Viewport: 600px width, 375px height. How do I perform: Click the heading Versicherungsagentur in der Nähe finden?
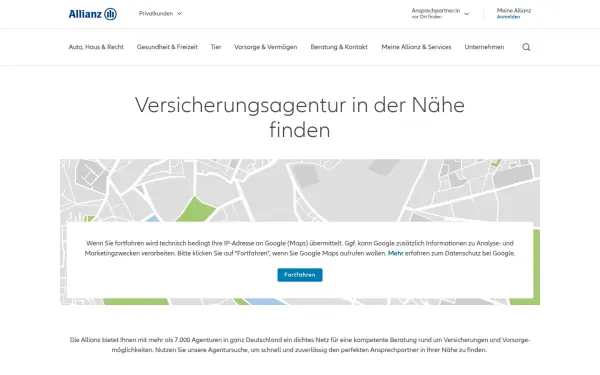[300, 117]
